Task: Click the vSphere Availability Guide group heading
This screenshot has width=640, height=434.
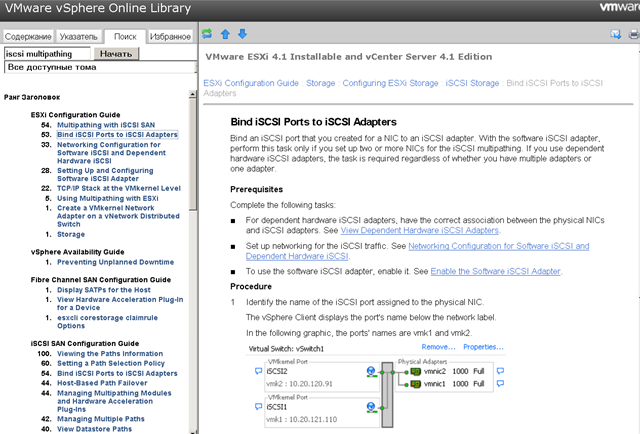Action: pyautogui.click(x=78, y=252)
